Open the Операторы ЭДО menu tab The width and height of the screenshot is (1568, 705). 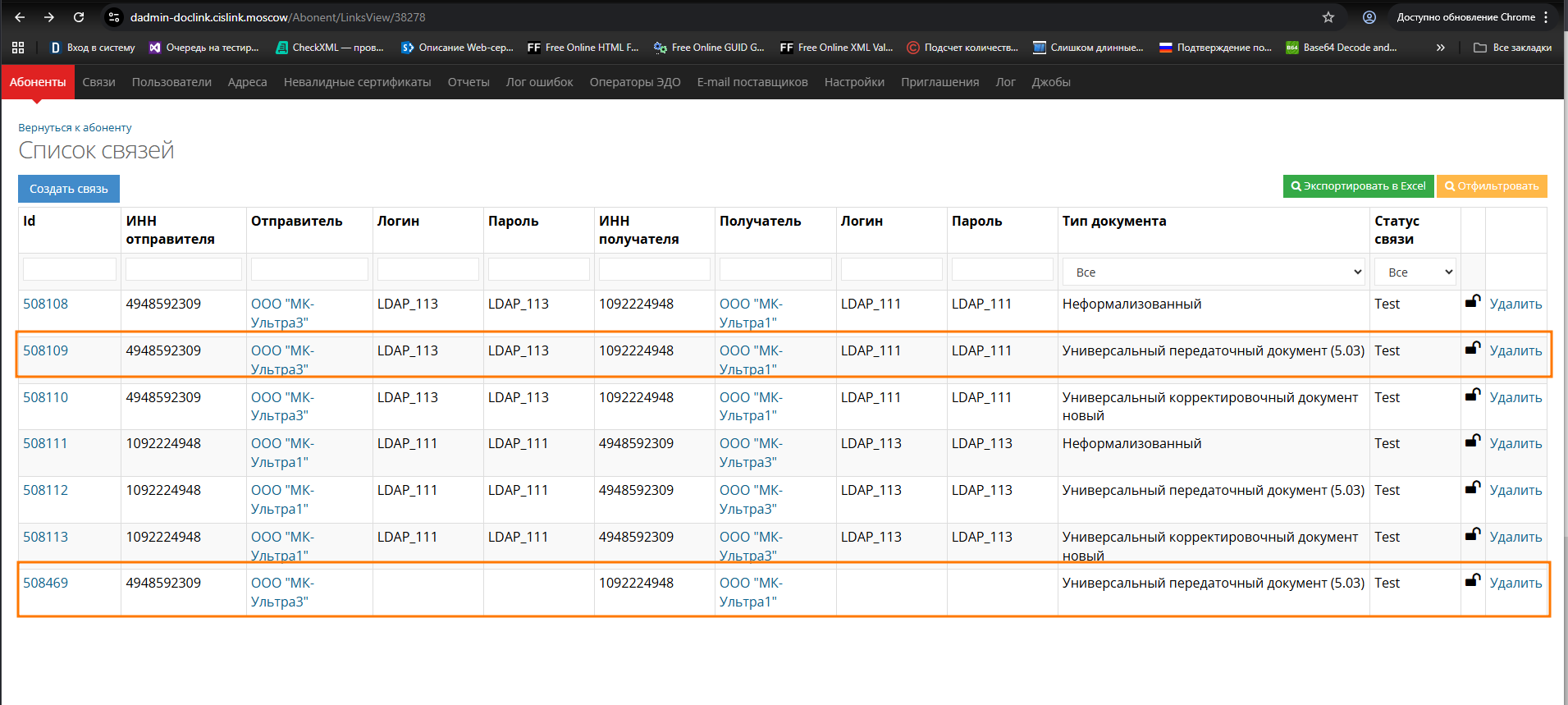[634, 82]
